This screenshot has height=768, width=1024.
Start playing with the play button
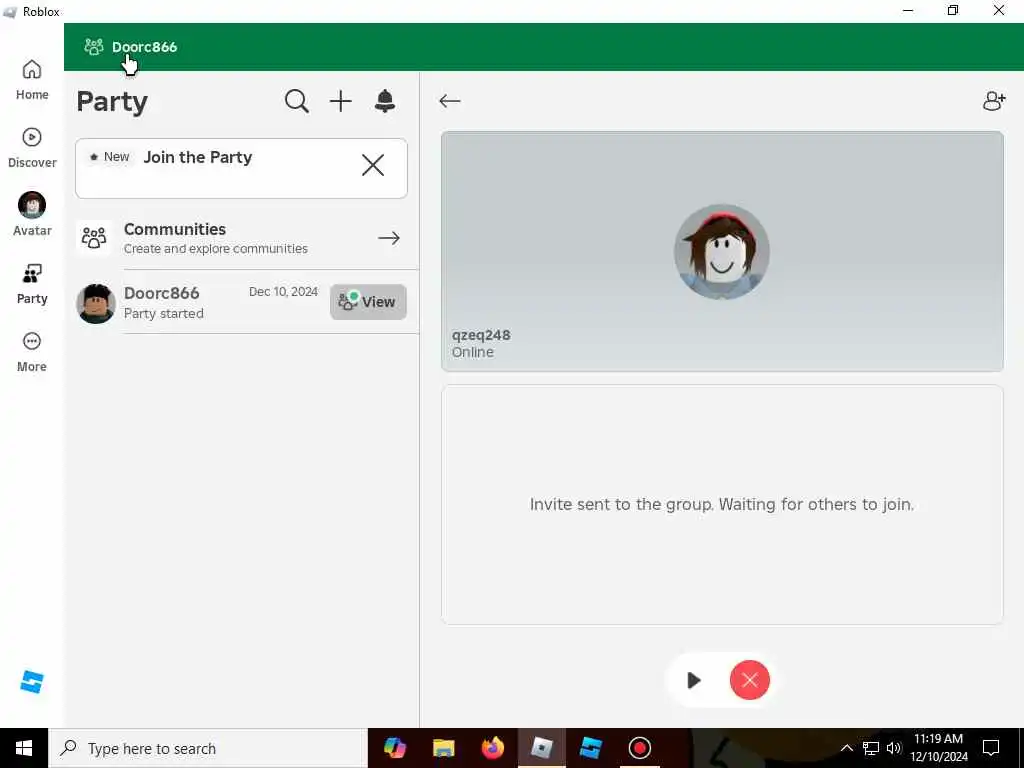(694, 680)
